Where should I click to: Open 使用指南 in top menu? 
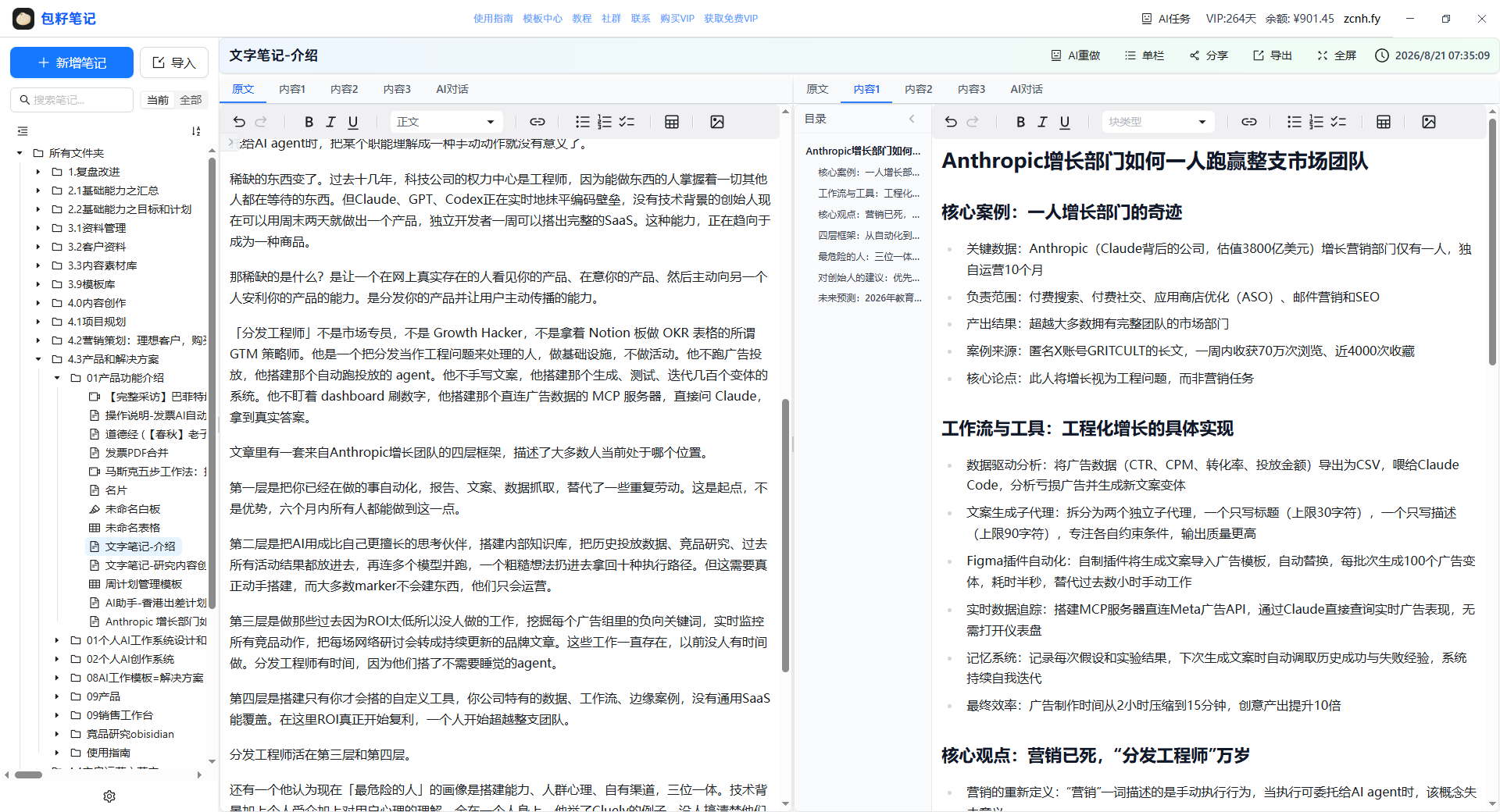coord(493,19)
